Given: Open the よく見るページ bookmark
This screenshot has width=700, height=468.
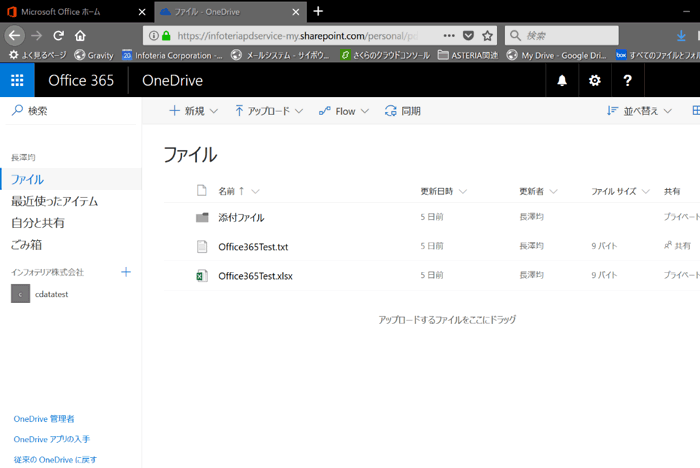Looking at the screenshot, I should [38, 55].
